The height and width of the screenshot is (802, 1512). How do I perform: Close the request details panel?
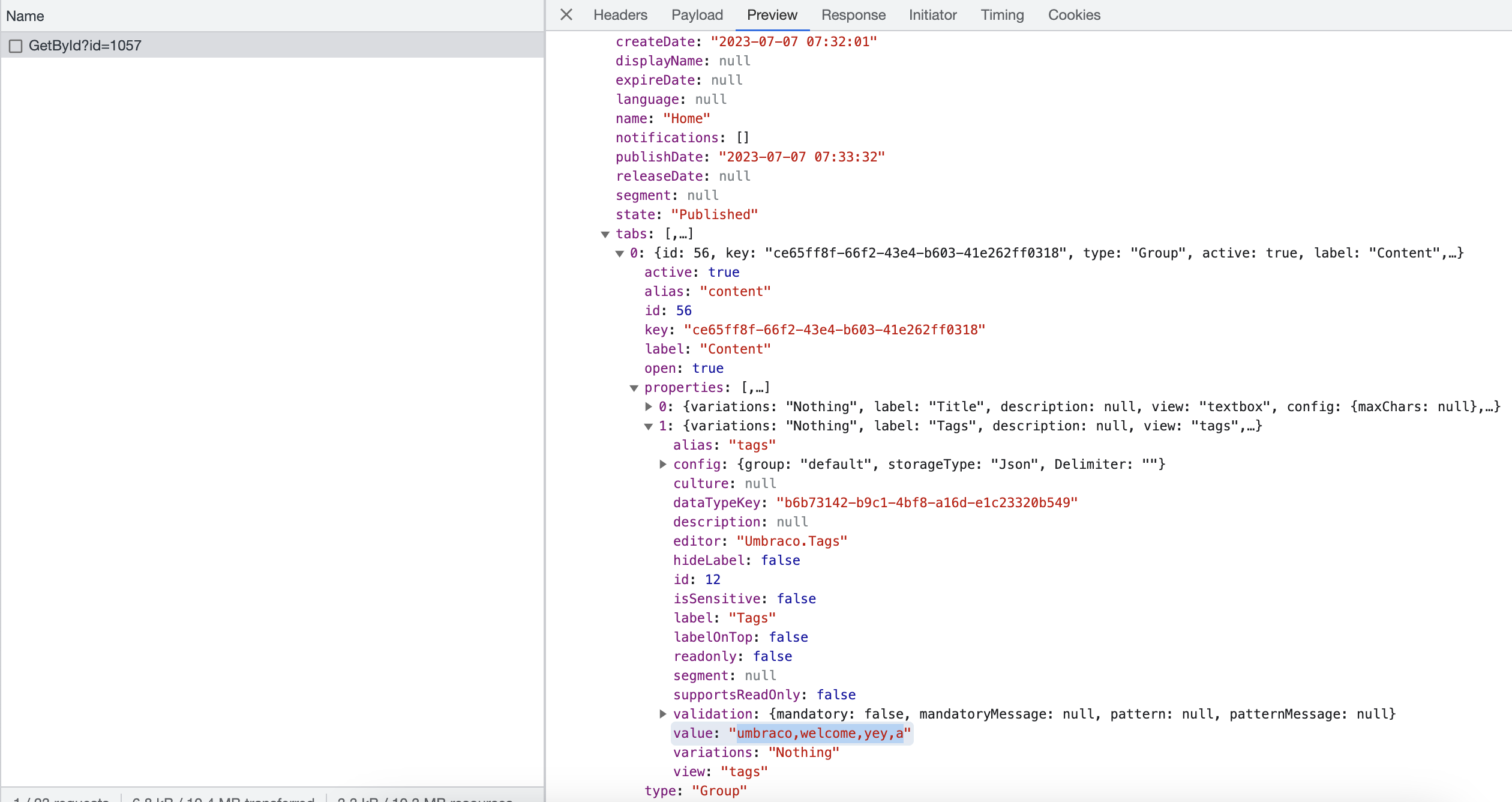tap(566, 15)
